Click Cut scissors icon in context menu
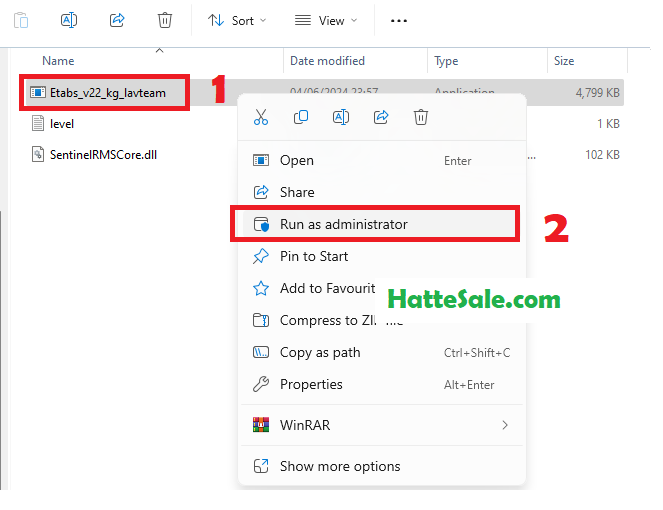 pos(261,117)
